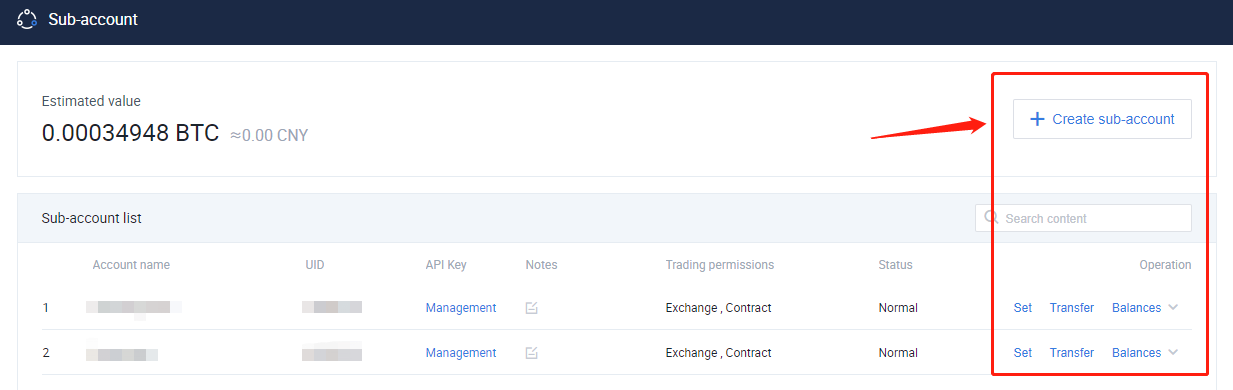Create a new sub-account
Viewport: 1233px width, 390px height.
pos(1102,119)
